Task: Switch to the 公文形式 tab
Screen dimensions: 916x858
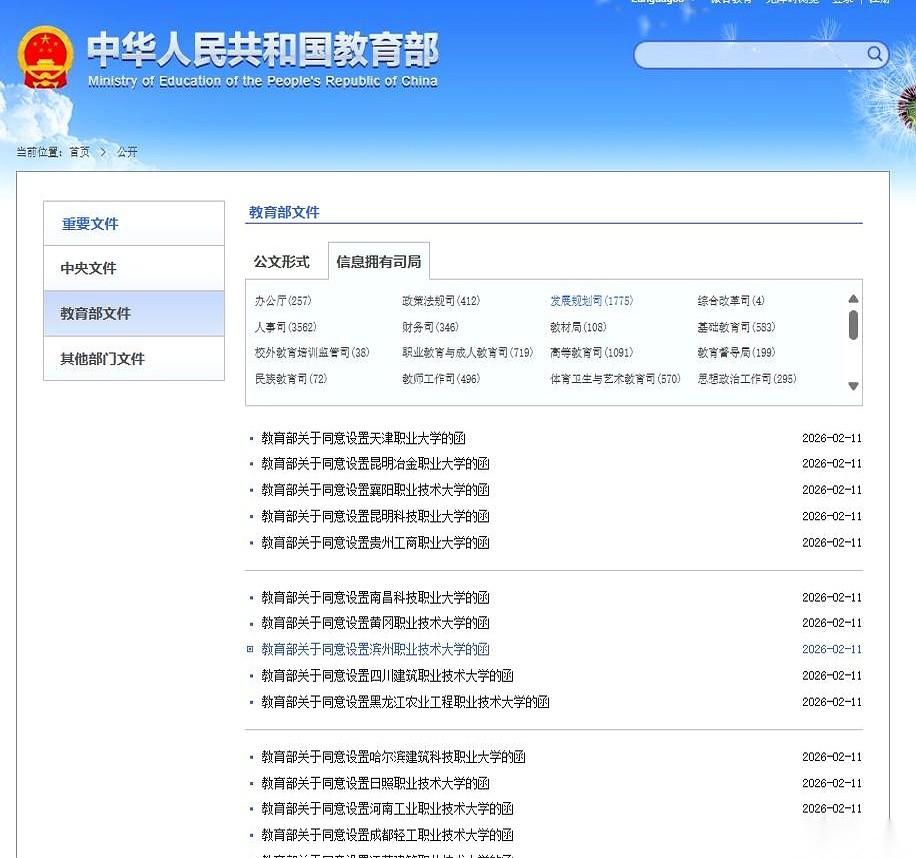Action: point(283,260)
